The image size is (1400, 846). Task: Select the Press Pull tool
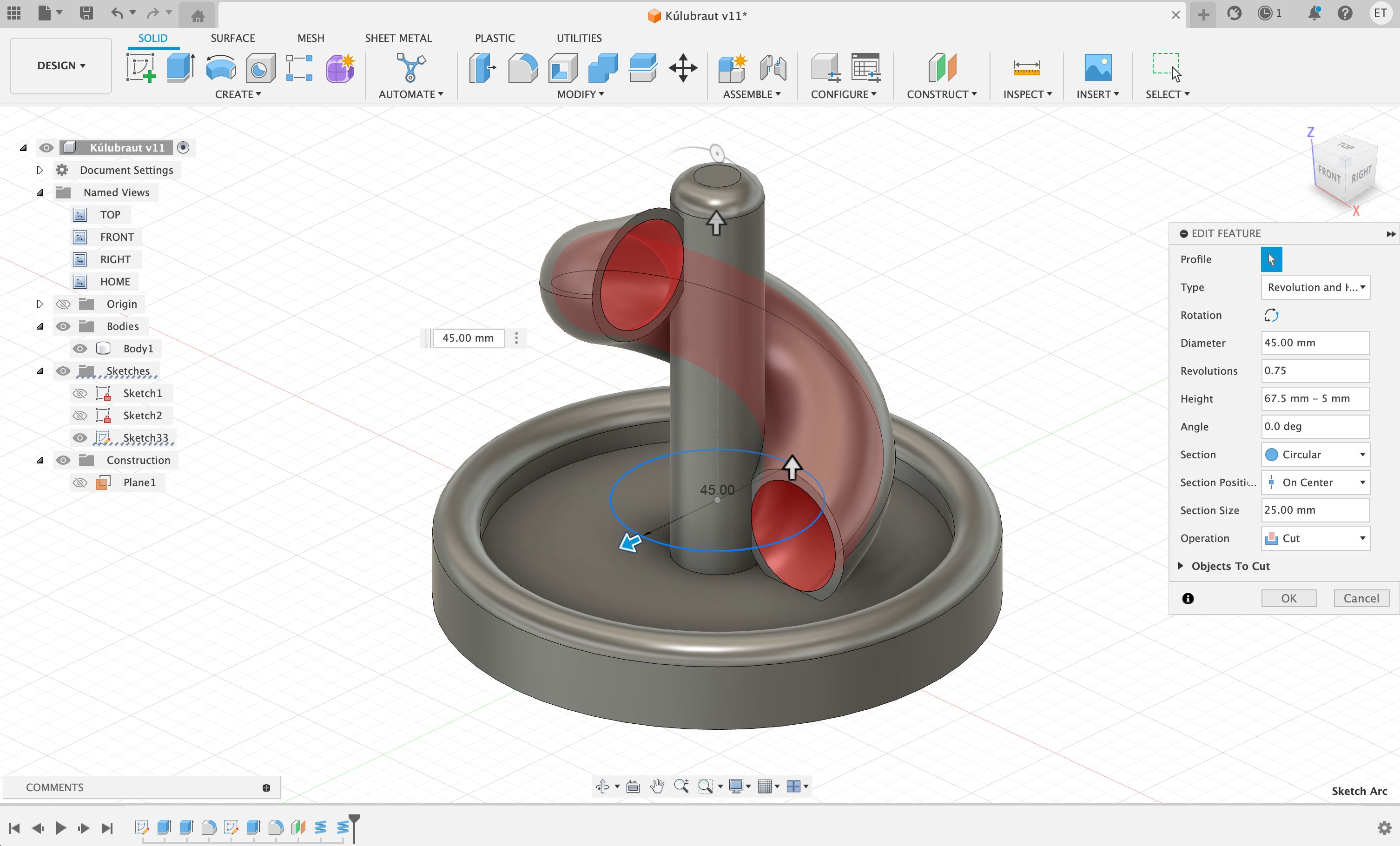tap(482, 67)
